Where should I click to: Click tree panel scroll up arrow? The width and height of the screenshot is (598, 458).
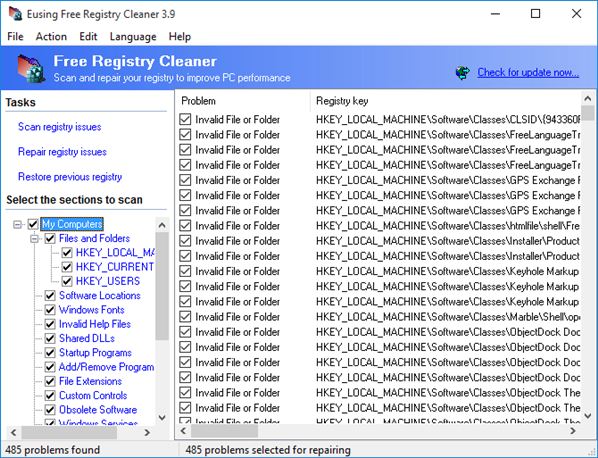click(x=162, y=225)
